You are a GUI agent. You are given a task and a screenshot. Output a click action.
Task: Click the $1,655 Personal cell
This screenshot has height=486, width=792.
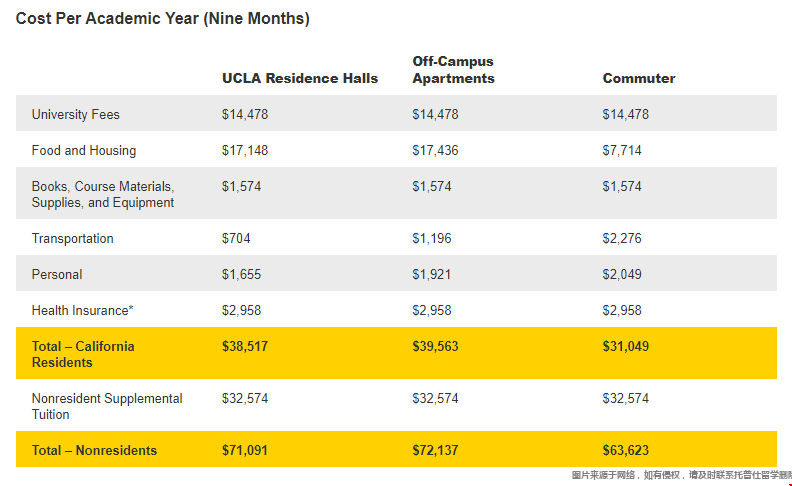pyautogui.click(x=241, y=274)
